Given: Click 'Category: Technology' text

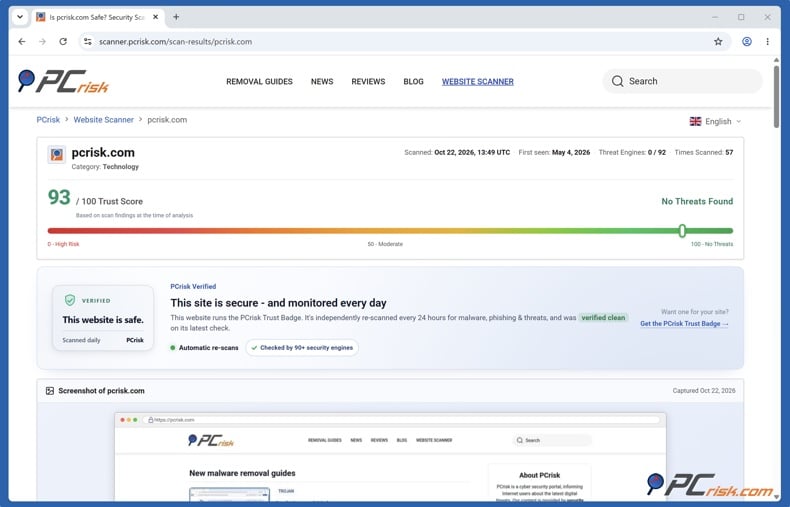Looking at the screenshot, I should 105,167.
